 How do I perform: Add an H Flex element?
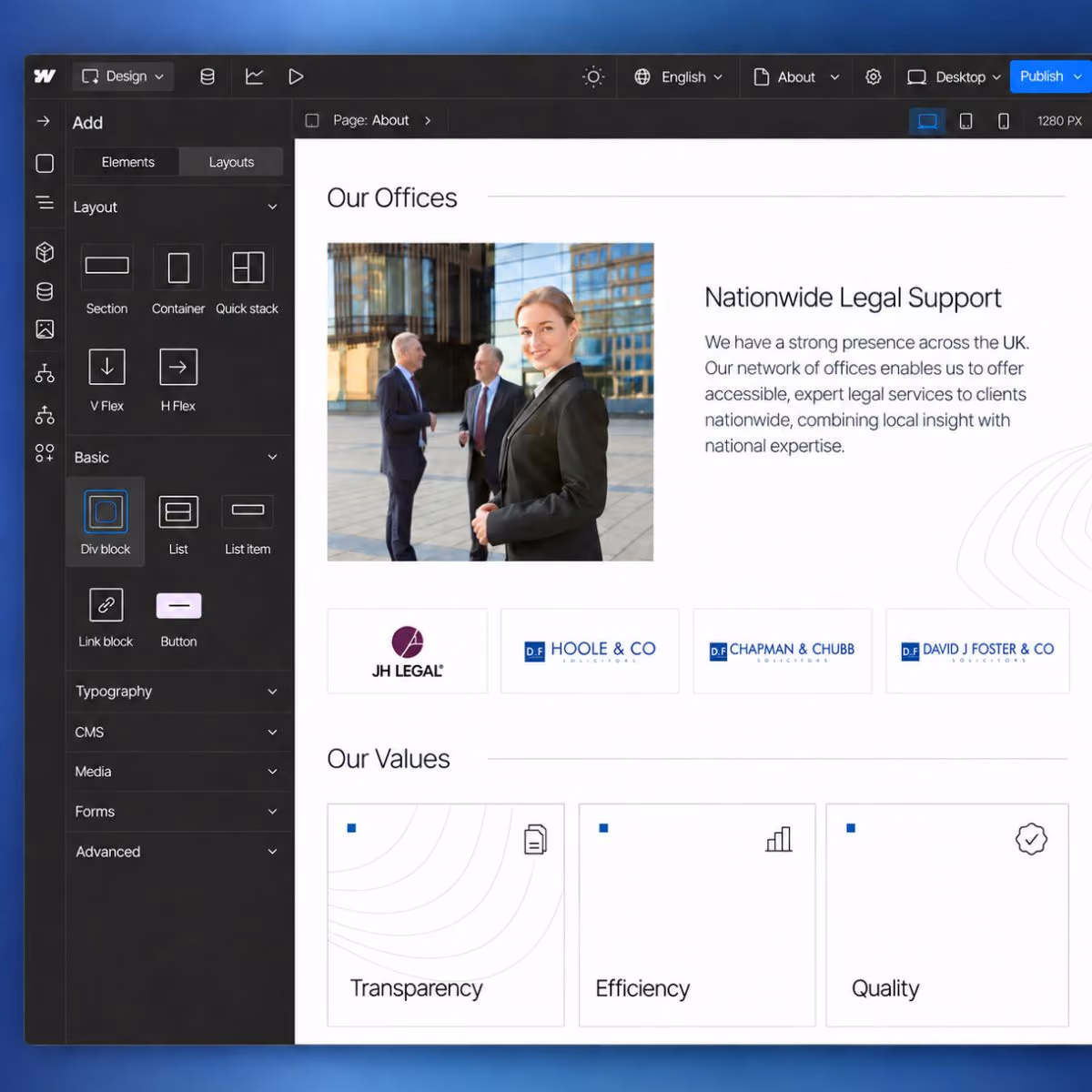pyautogui.click(x=178, y=379)
